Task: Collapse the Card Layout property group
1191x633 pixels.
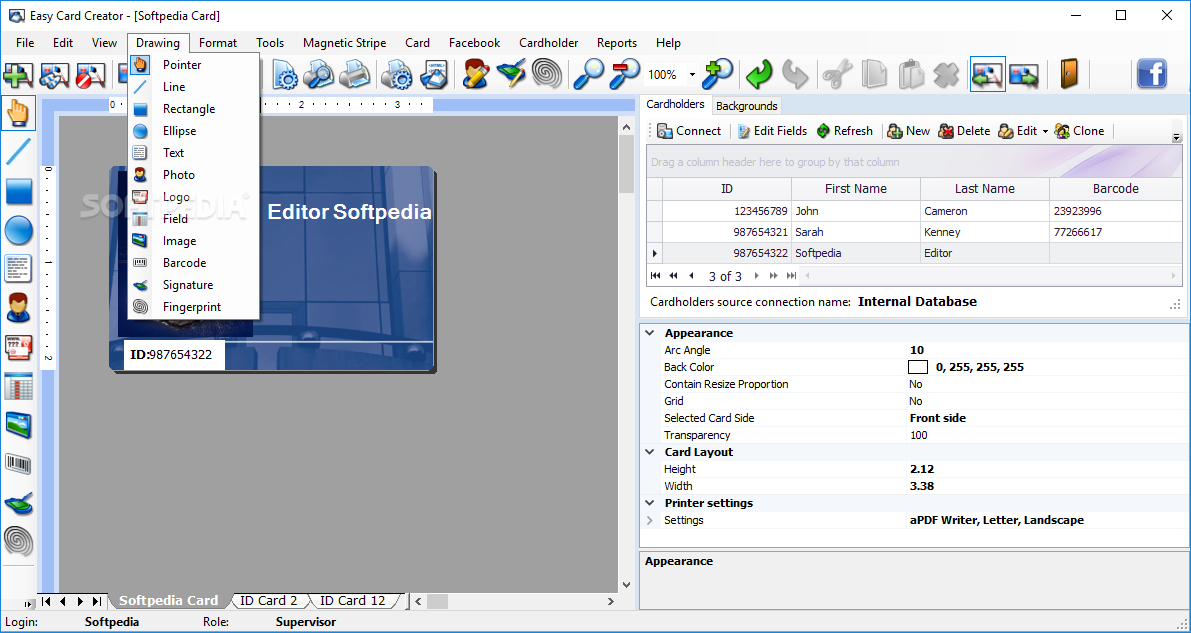Action: 649,451
